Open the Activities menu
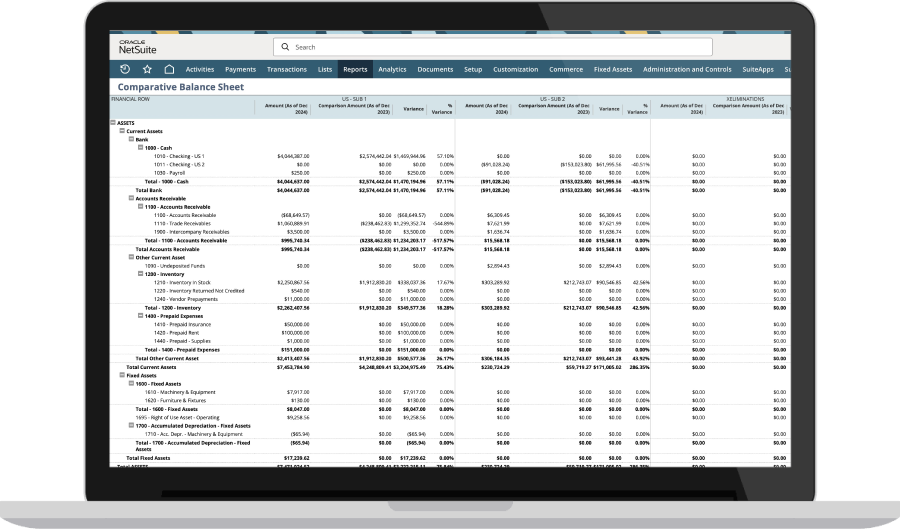This screenshot has height=529, width=900. [x=200, y=69]
